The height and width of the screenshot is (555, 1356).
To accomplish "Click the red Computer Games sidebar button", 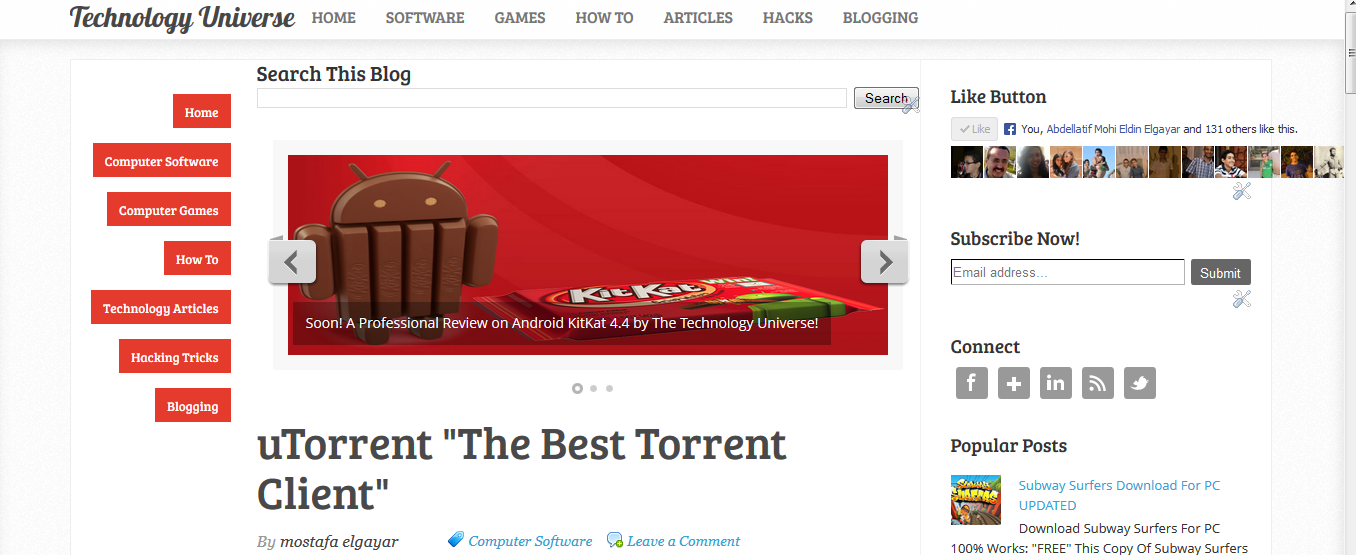I will 169,210.
